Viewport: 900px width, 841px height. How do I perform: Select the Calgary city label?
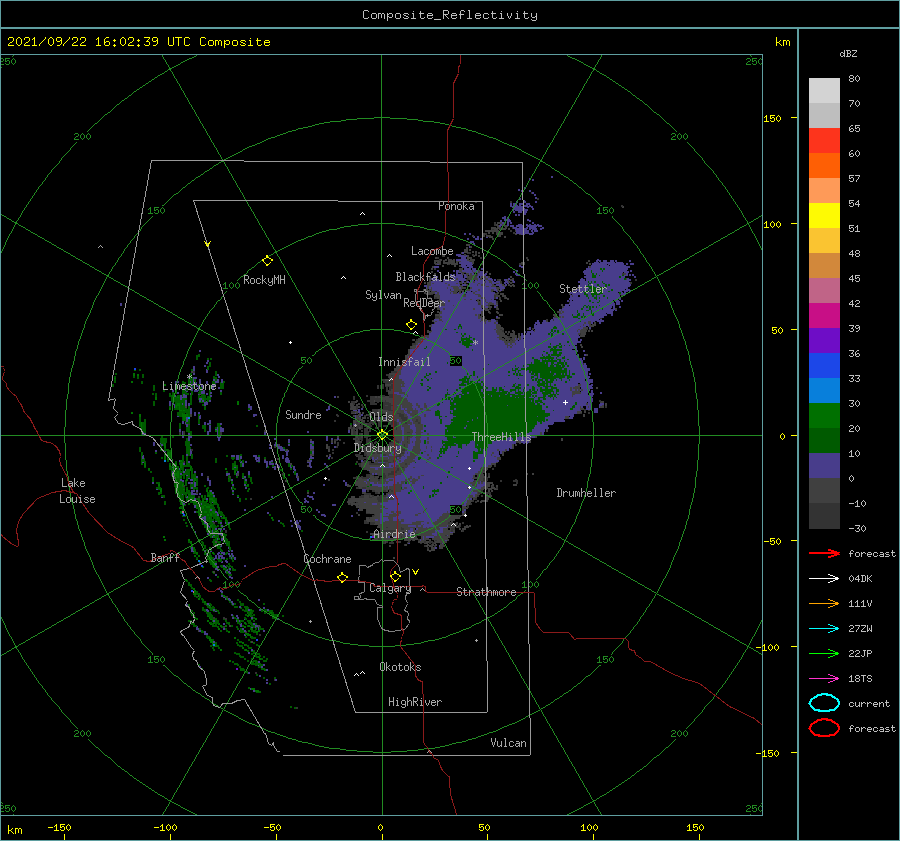tap(390, 588)
